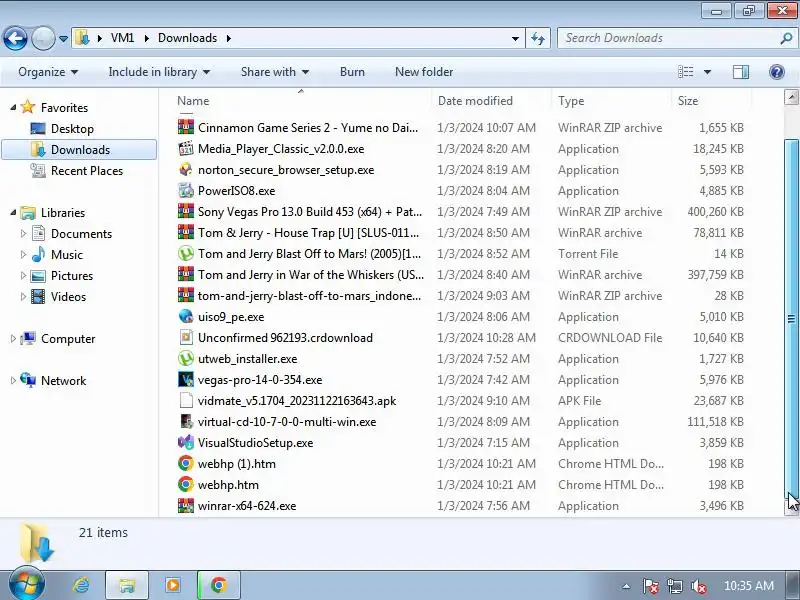Image resolution: width=800 pixels, height=600 pixels.
Task: Click the Action Center flag icon
Action: click(x=650, y=586)
